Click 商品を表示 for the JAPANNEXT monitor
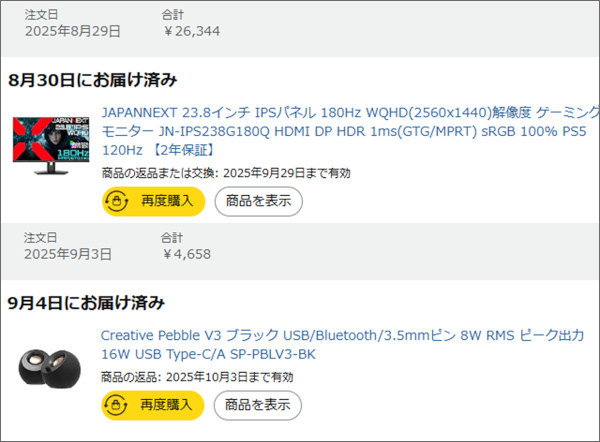Image resolution: width=600 pixels, height=442 pixels. pyautogui.click(x=258, y=201)
